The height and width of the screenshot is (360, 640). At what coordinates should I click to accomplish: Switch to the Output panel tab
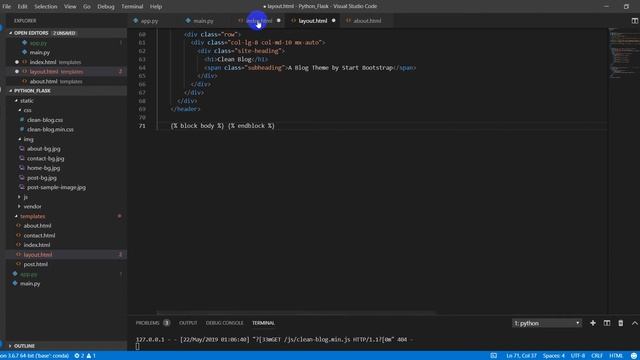(188, 323)
